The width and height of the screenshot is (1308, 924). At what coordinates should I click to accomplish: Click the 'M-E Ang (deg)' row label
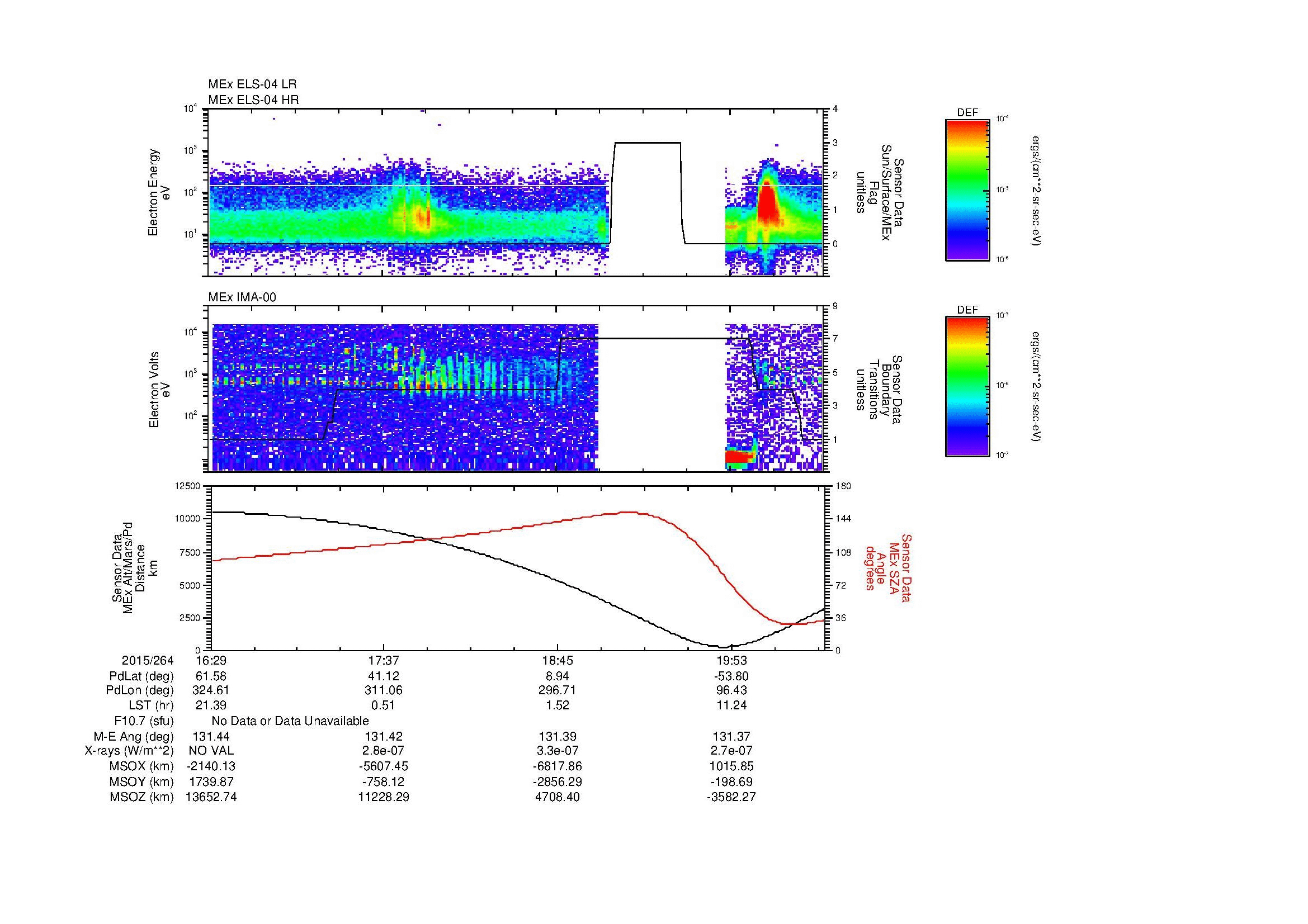click(134, 737)
